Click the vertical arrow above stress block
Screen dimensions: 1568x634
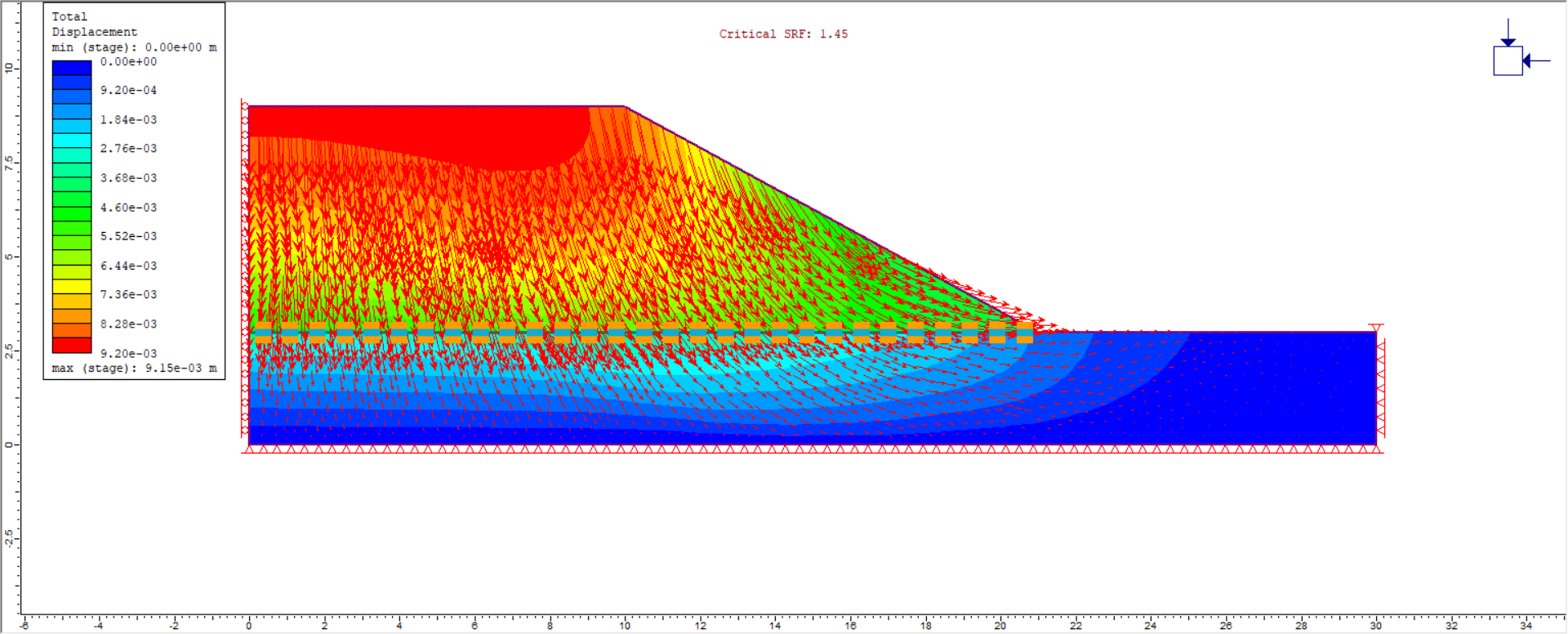[x=1508, y=33]
